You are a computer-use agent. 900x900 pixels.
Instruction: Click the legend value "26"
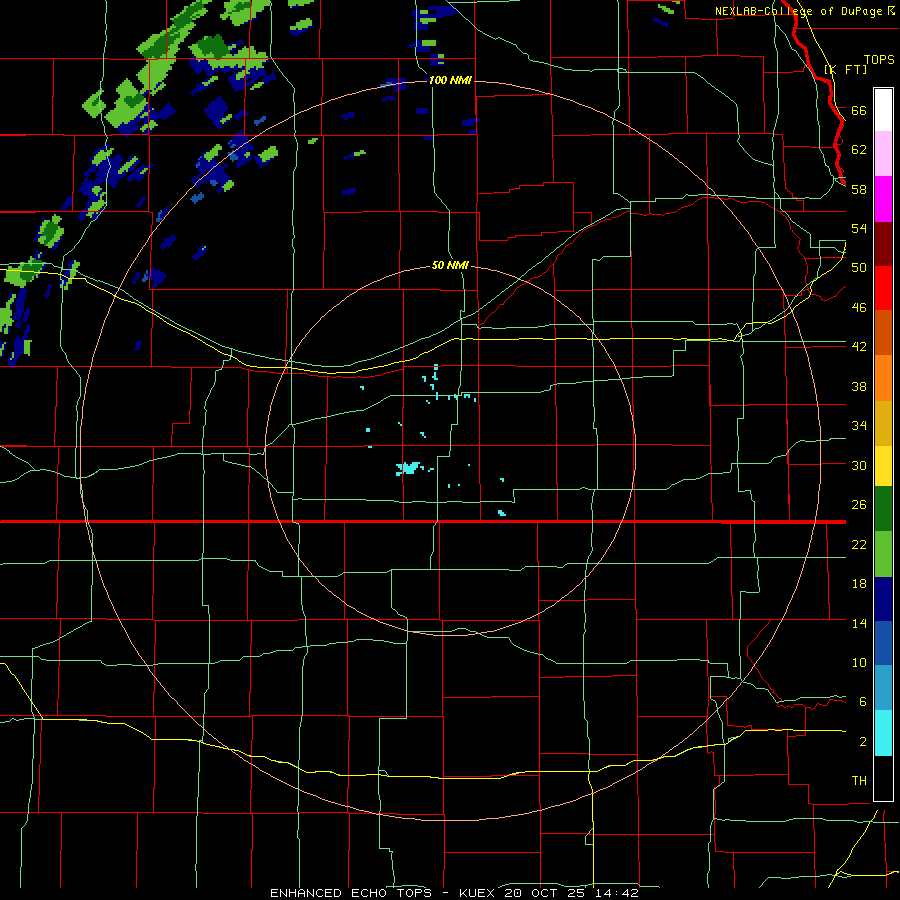[859, 505]
